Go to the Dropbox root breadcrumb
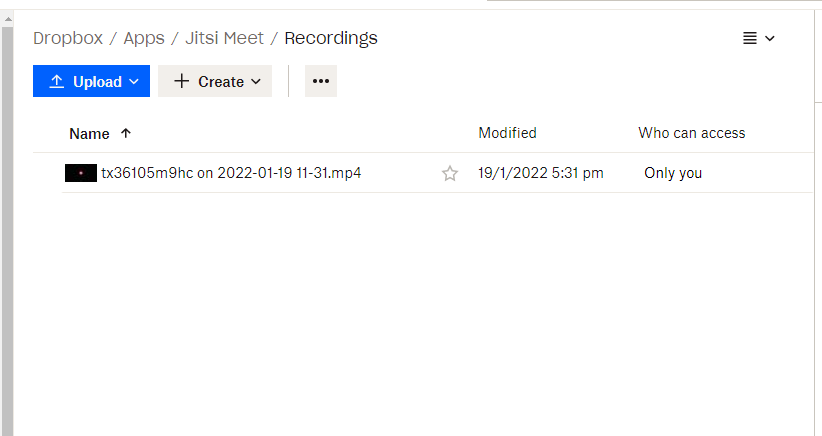 [x=68, y=38]
